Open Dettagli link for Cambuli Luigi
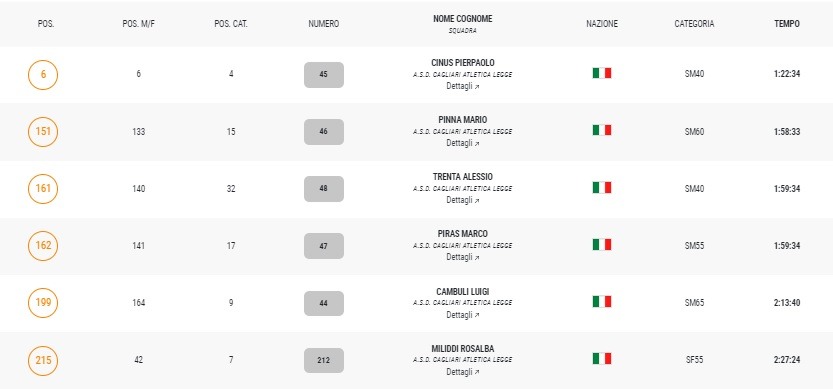Screen dimensions: 833x389 (x=462, y=315)
